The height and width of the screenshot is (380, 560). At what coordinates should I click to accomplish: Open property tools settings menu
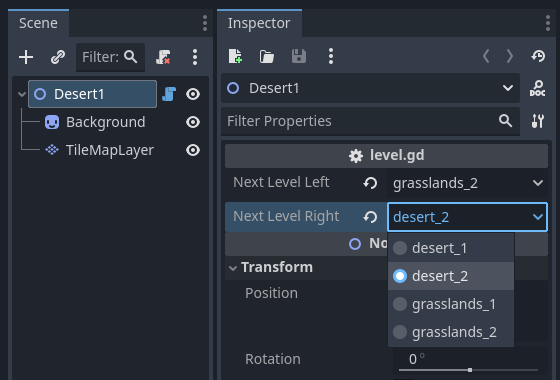click(x=538, y=121)
